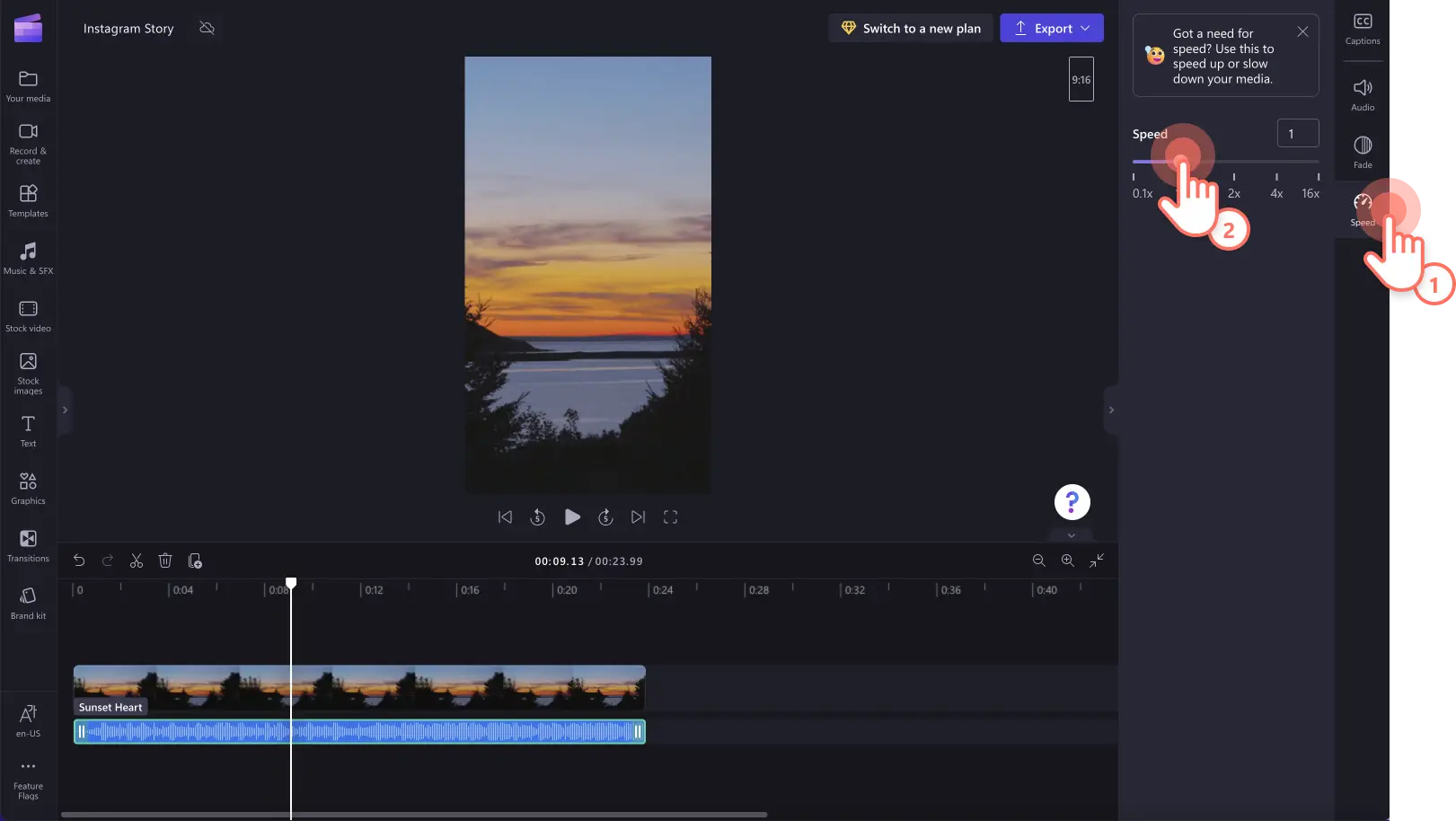Zoom in on the timeline
The image size is (1456, 821).
tap(1068, 561)
